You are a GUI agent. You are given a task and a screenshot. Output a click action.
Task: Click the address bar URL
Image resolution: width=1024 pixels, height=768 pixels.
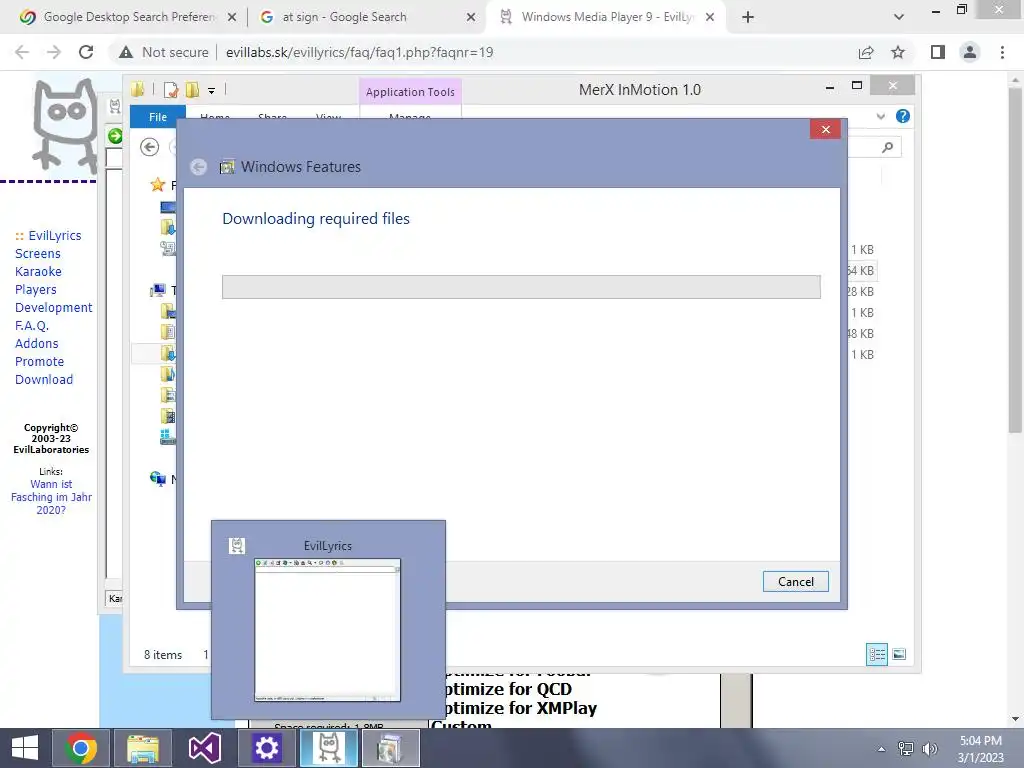coord(359,52)
